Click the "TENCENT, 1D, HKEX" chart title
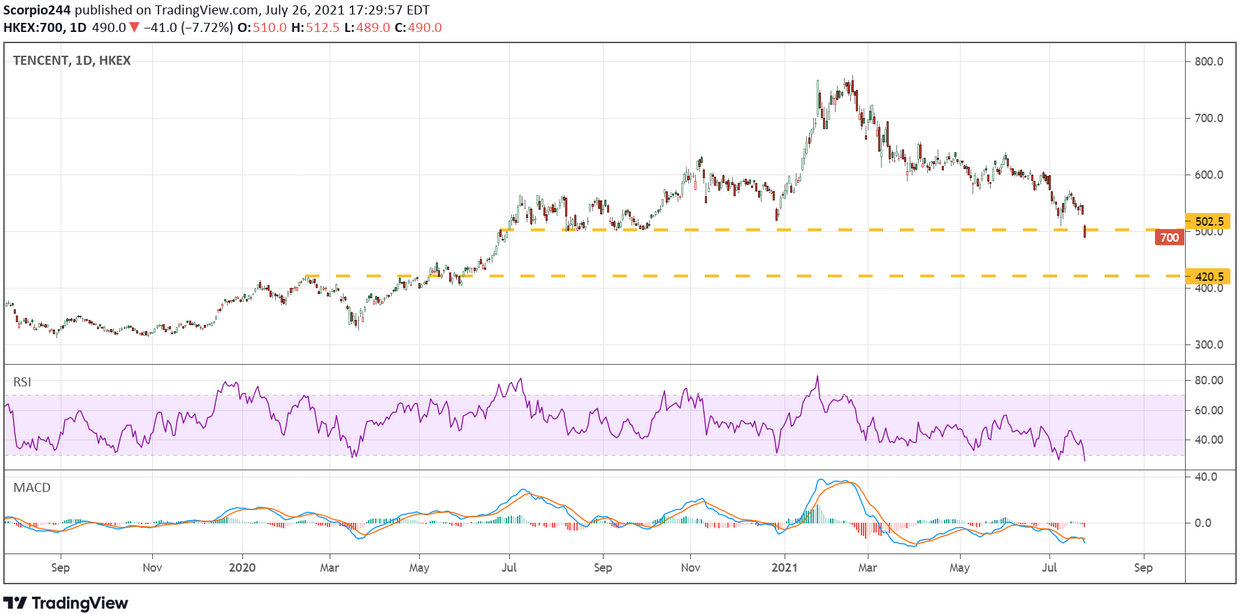This screenshot has height=614, width=1241. point(71,60)
